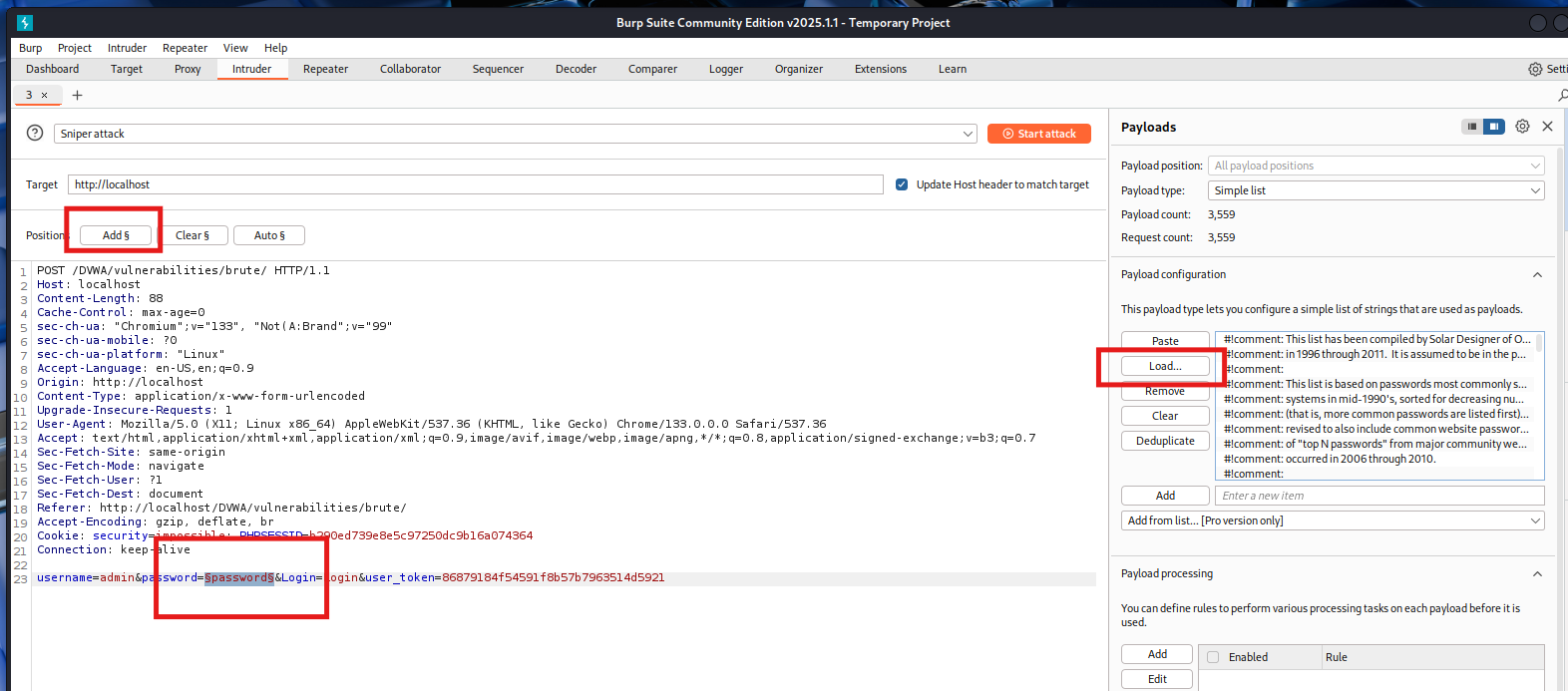
Task: Switch to the Proxy tab
Action: pos(188,69)
